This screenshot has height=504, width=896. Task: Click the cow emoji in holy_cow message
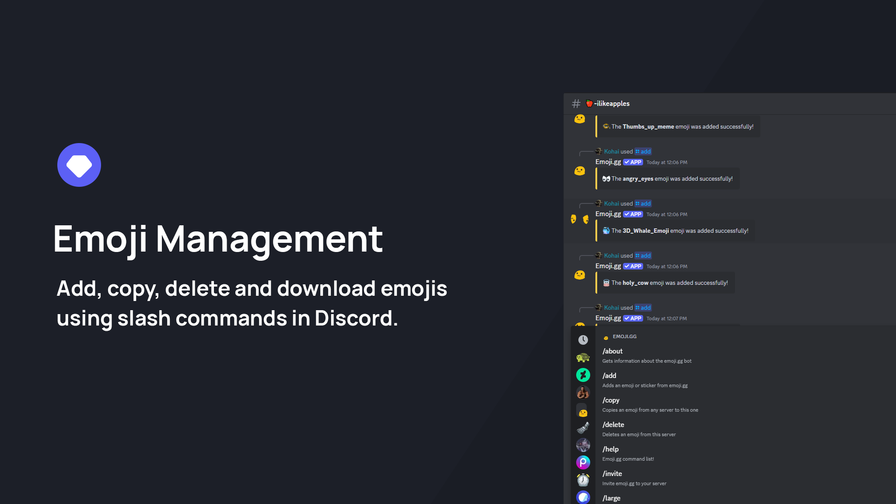pos(606,283)
